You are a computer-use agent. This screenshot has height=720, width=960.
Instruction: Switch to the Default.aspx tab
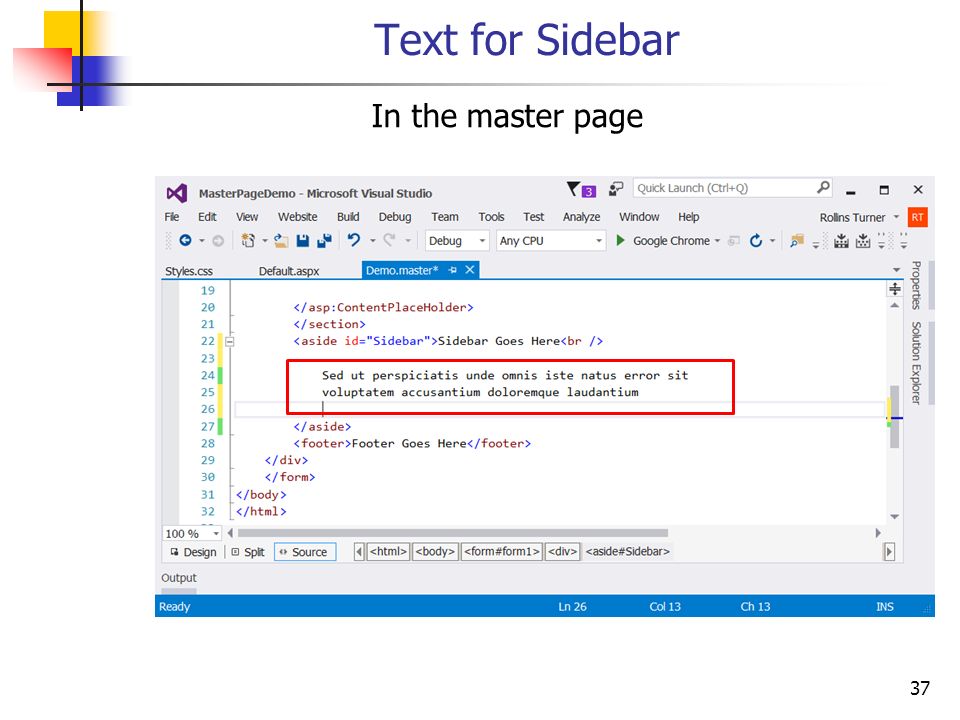(289, 271)
